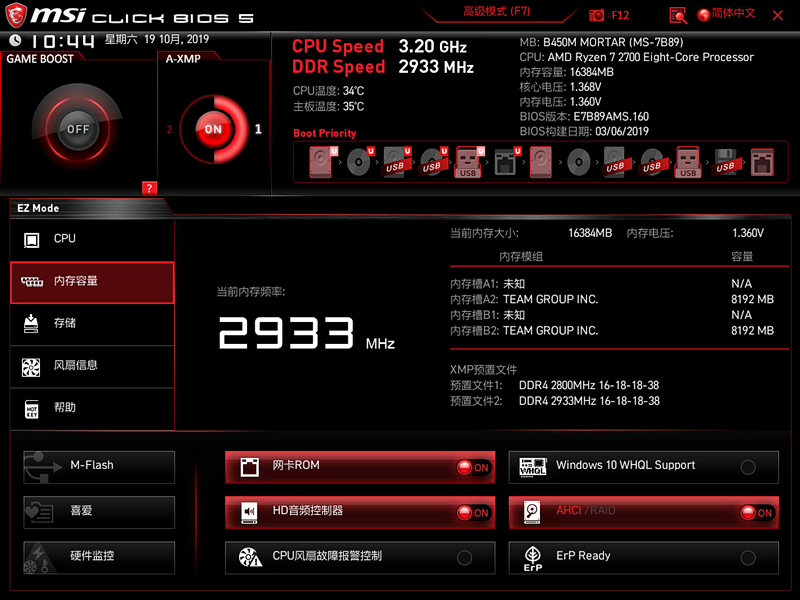This screenshot has width=800, height=600.
Task: Select the legacy USB key boot icon
Action: coord(688,162)
